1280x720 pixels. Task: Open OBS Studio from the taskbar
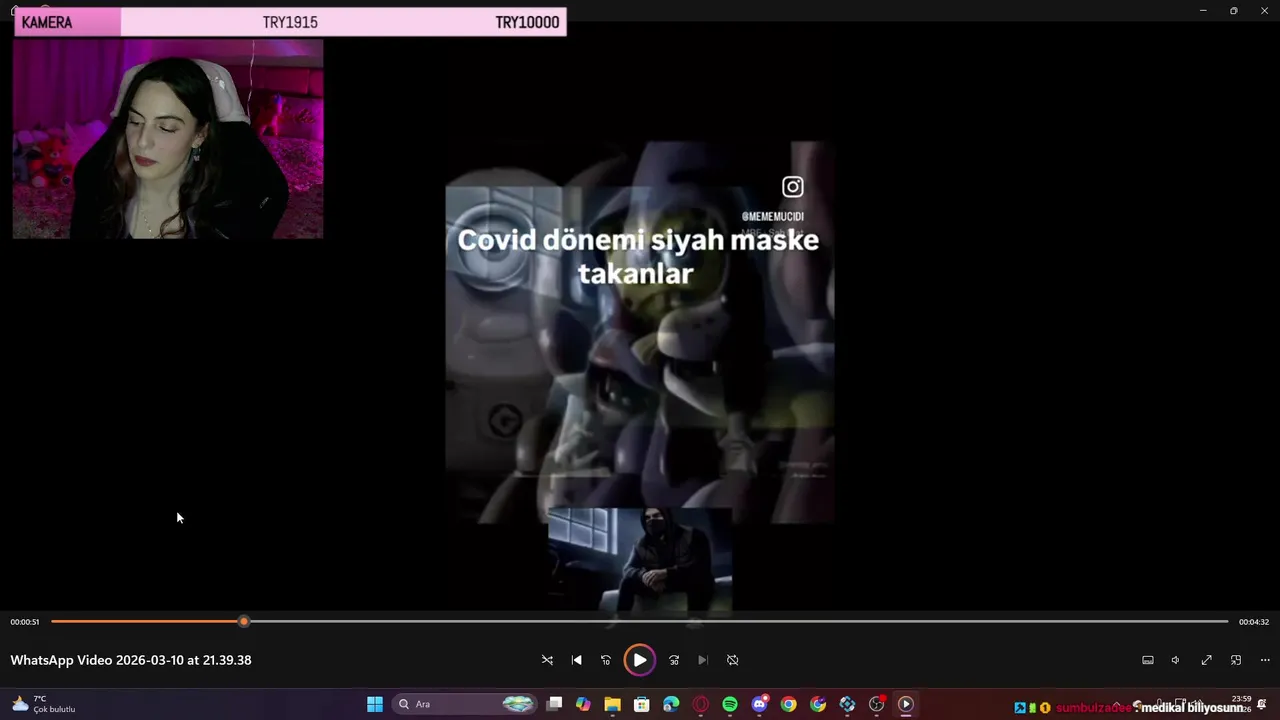tap(877, 704)
